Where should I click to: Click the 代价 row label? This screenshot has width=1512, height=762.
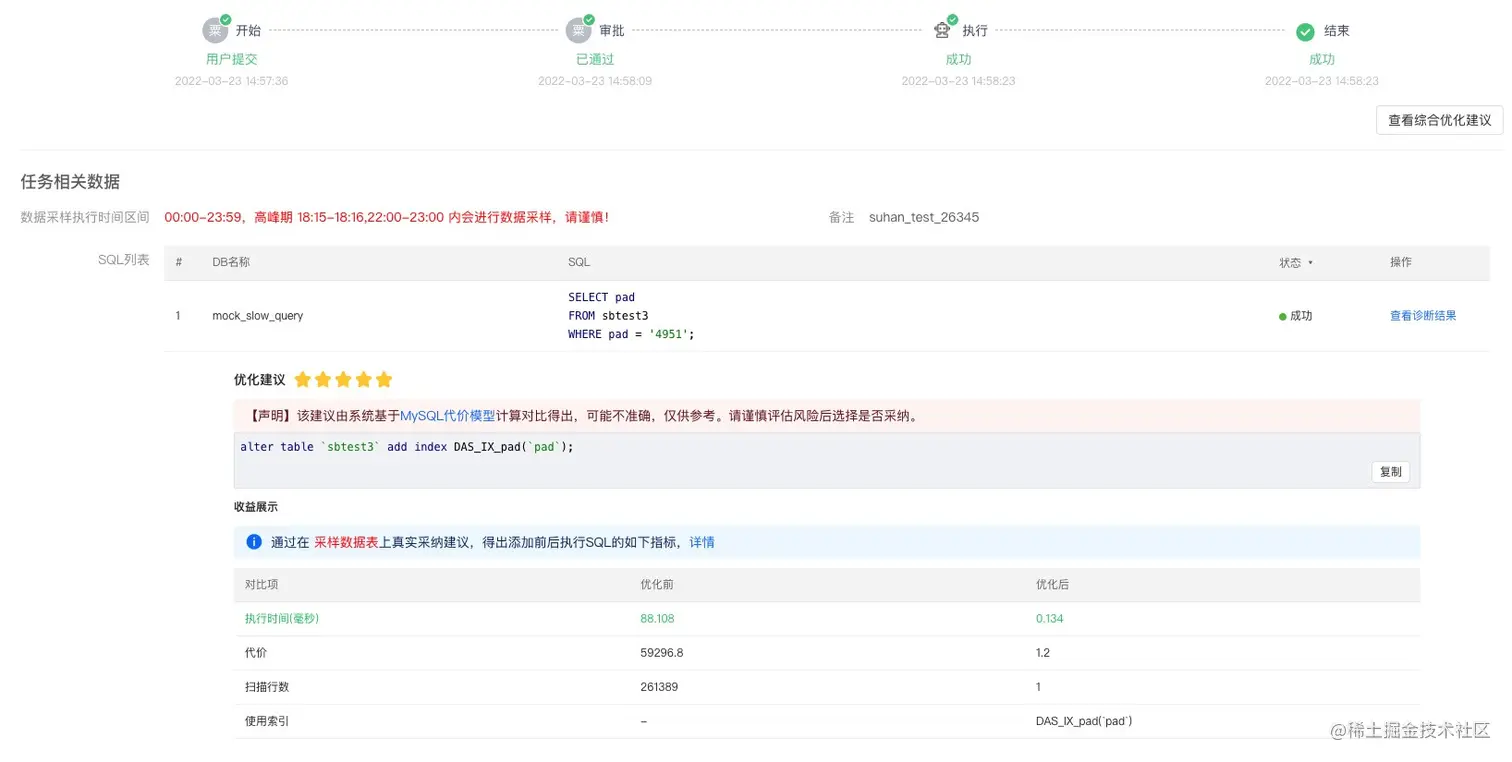pyautogui.click(x=256, y=653)
